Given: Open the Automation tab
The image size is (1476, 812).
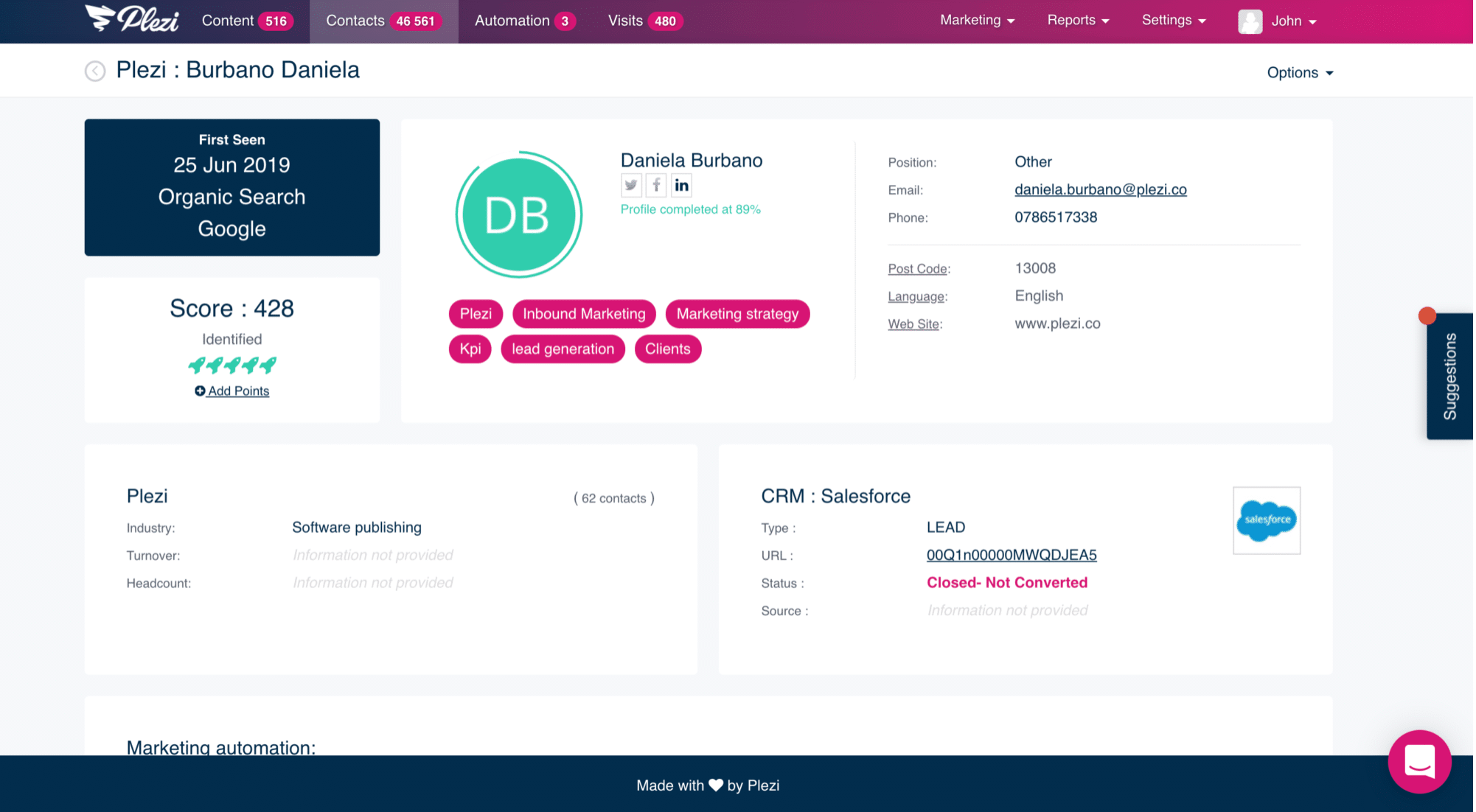Looking at the screenshot, I should (x=525, y=21).
